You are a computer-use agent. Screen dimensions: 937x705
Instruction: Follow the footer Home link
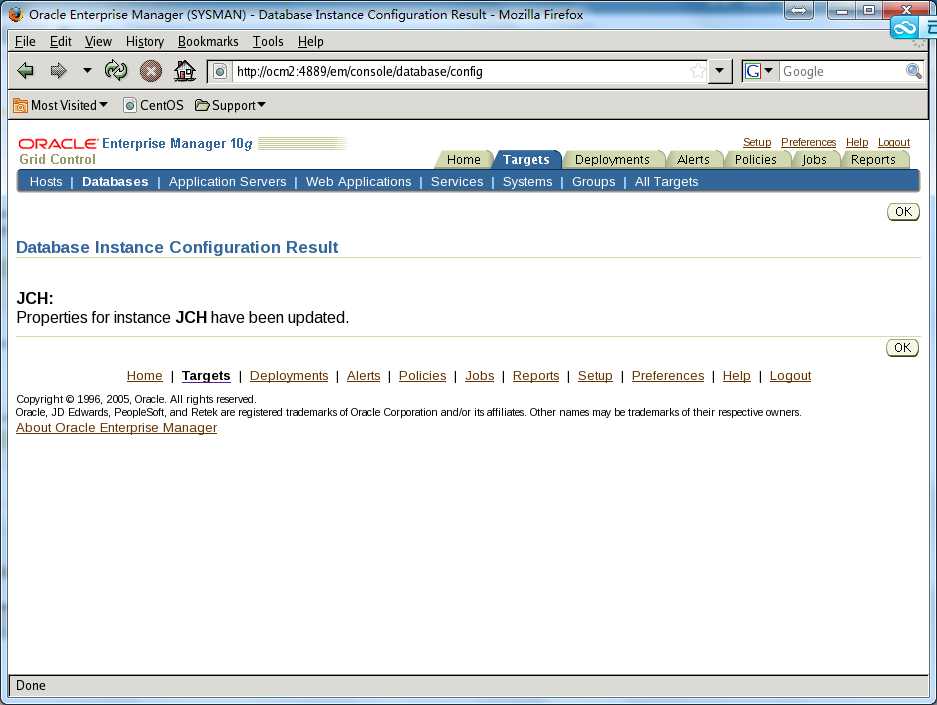point(145,376)
